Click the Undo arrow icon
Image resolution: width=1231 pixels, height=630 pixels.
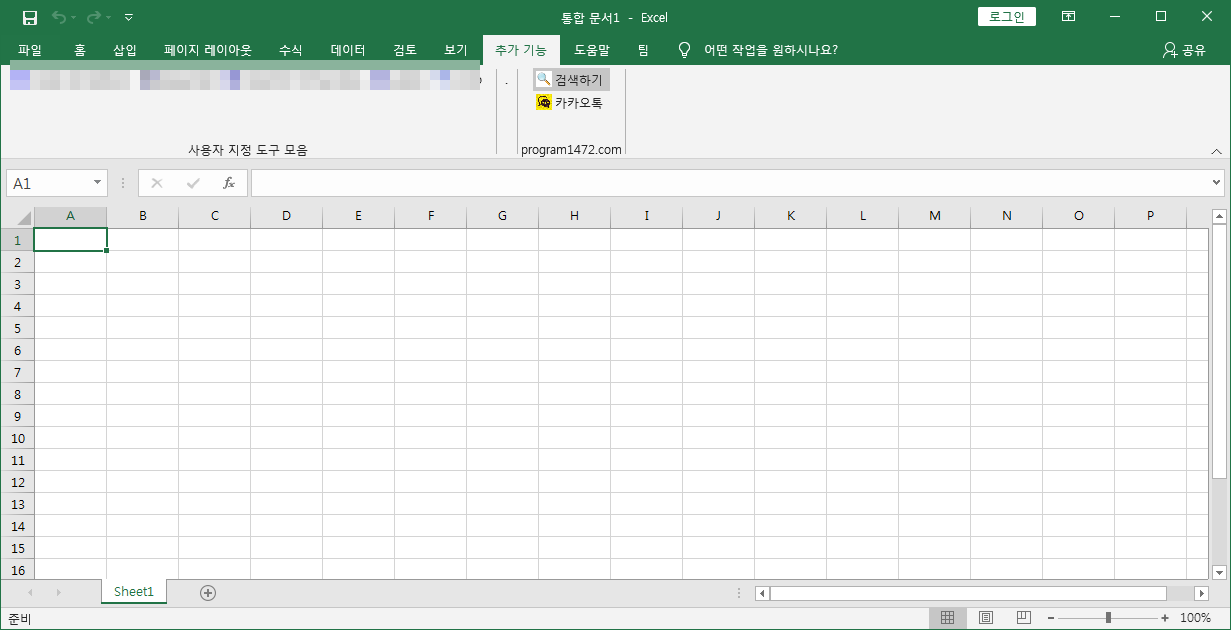point(59,17)
